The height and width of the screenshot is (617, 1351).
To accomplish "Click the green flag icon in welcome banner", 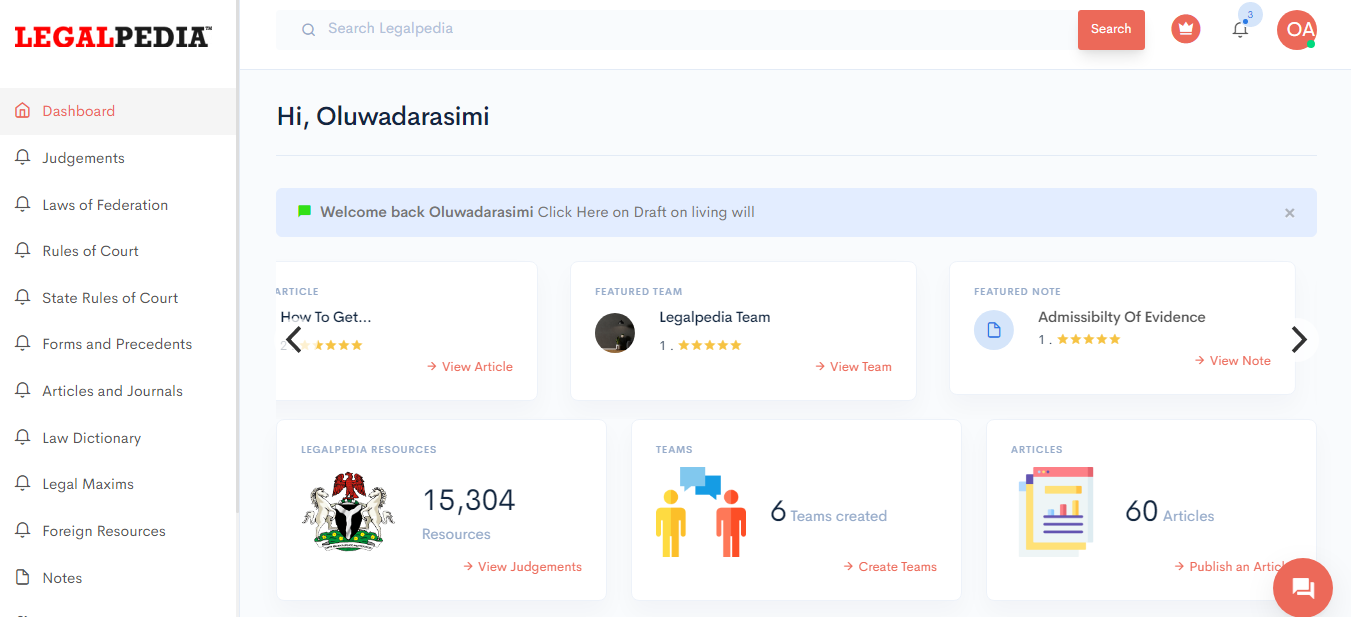I will [x=304, y=212].
